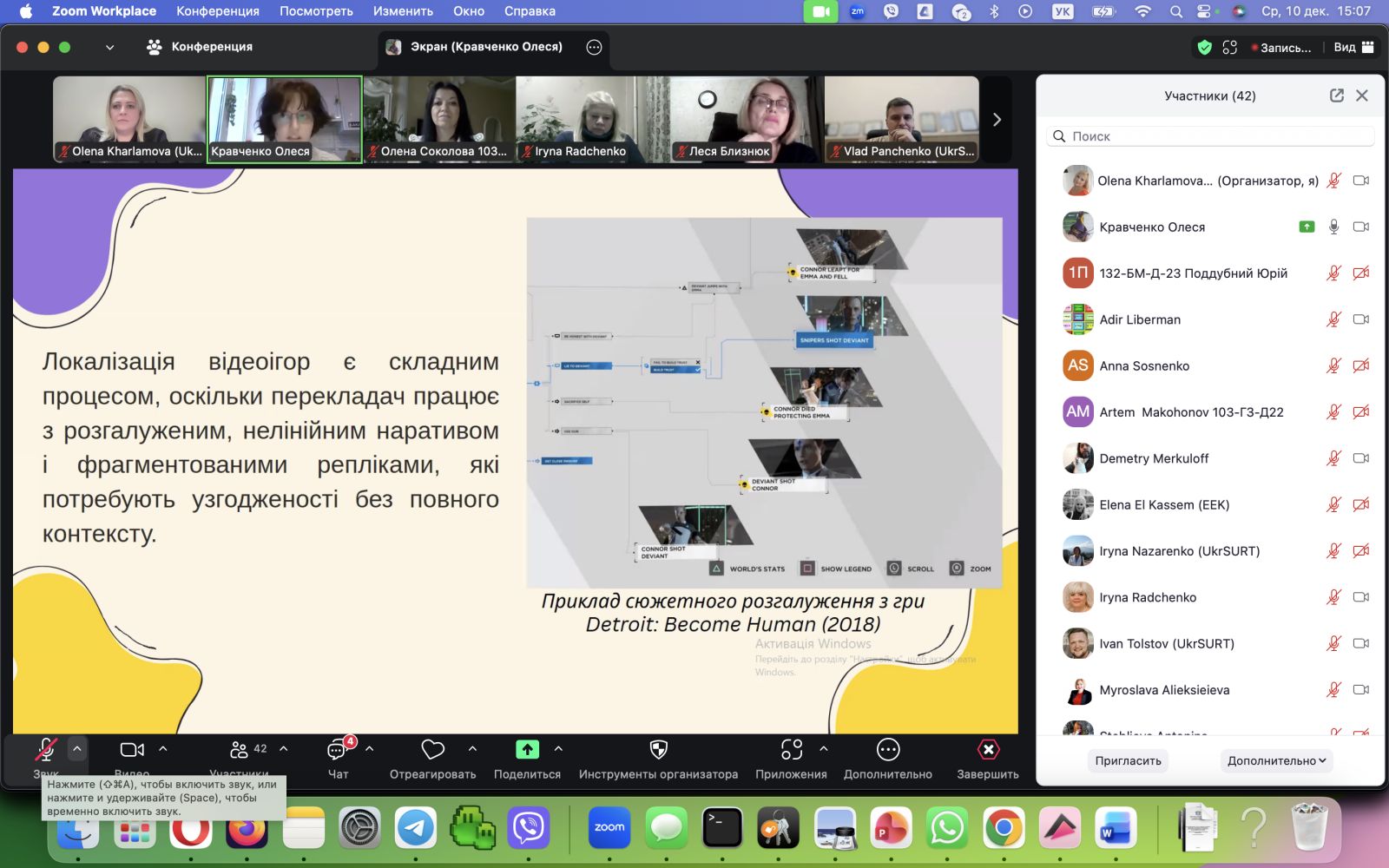Open the Справка menu

[x=530, y=11]
